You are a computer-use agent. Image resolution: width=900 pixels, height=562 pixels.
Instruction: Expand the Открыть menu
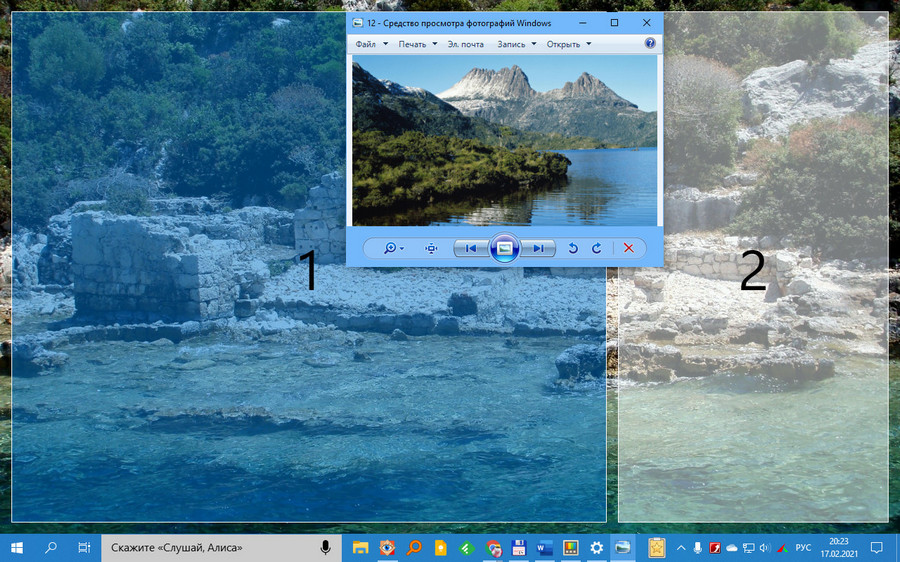coord(568,44)
